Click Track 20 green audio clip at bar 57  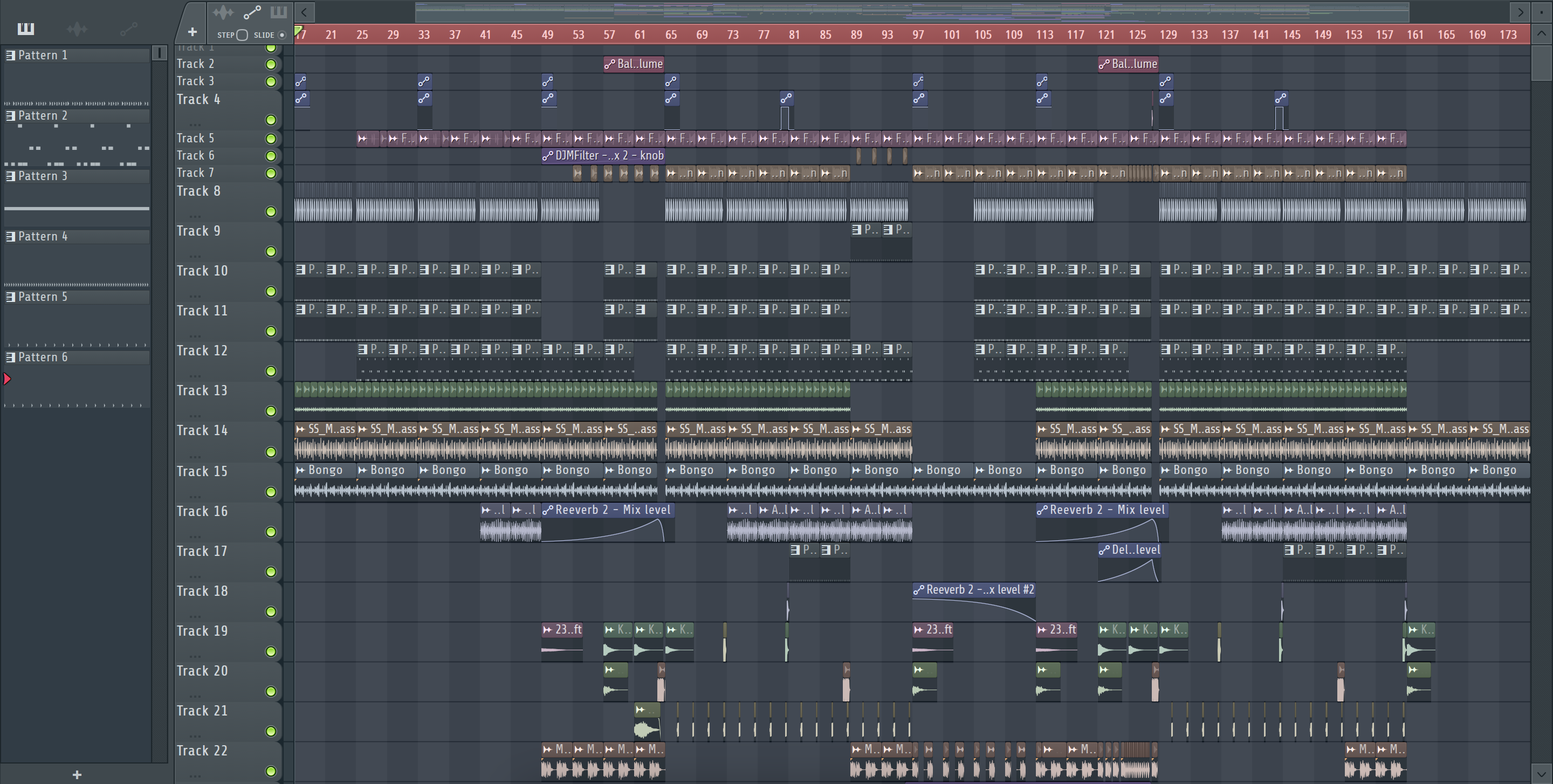615,682
